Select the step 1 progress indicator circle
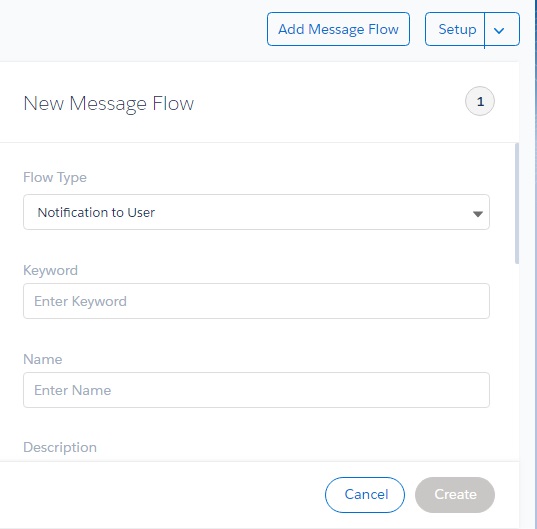This screenshot has height=529, width=537. pyautogui.click(x=480, y=101)
